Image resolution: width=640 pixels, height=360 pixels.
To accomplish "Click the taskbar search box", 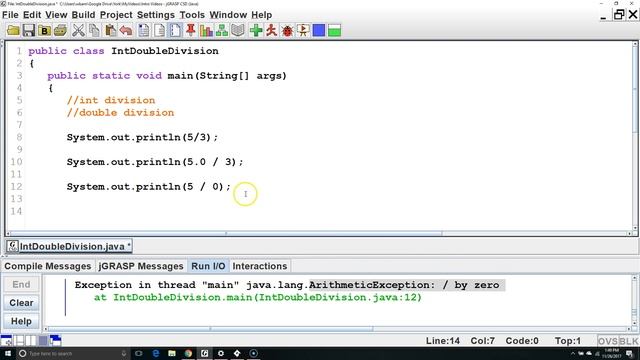I will [73, 353].
